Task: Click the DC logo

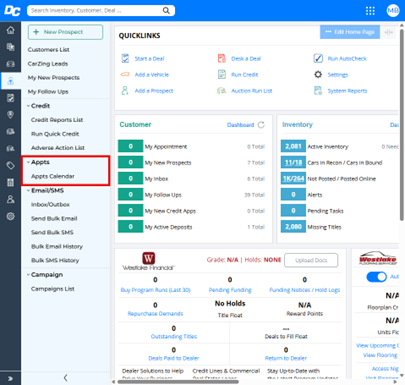Action: click(x=12, y=11)
